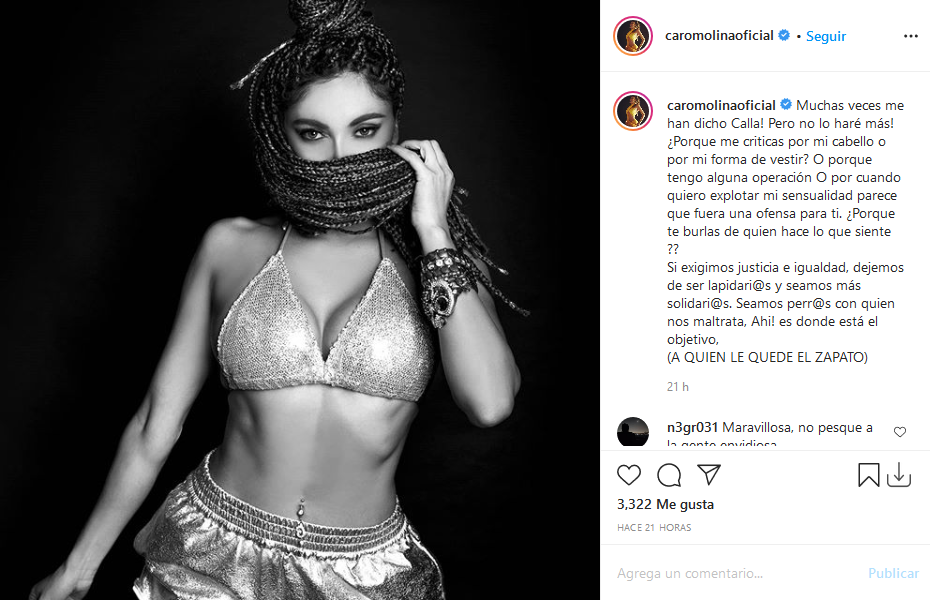Open three-dot more options menu
This screenshot has width=930, height=600.
click(x=910, y=36)
